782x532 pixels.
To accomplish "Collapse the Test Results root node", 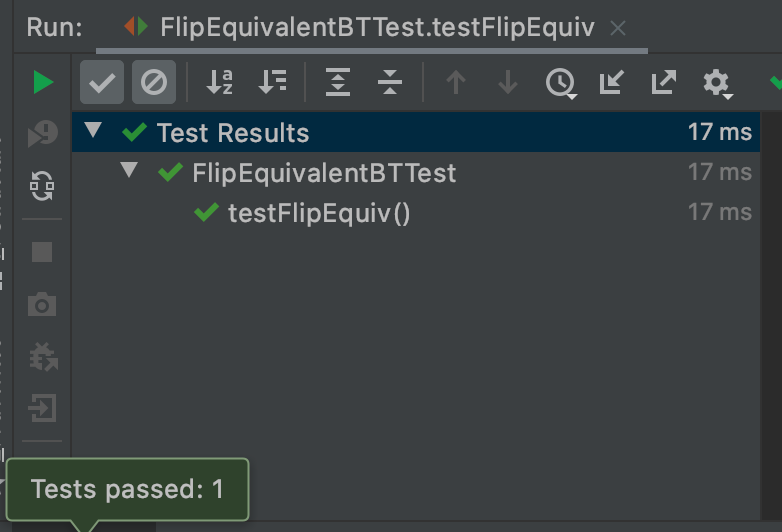I will tap(94, 131).
